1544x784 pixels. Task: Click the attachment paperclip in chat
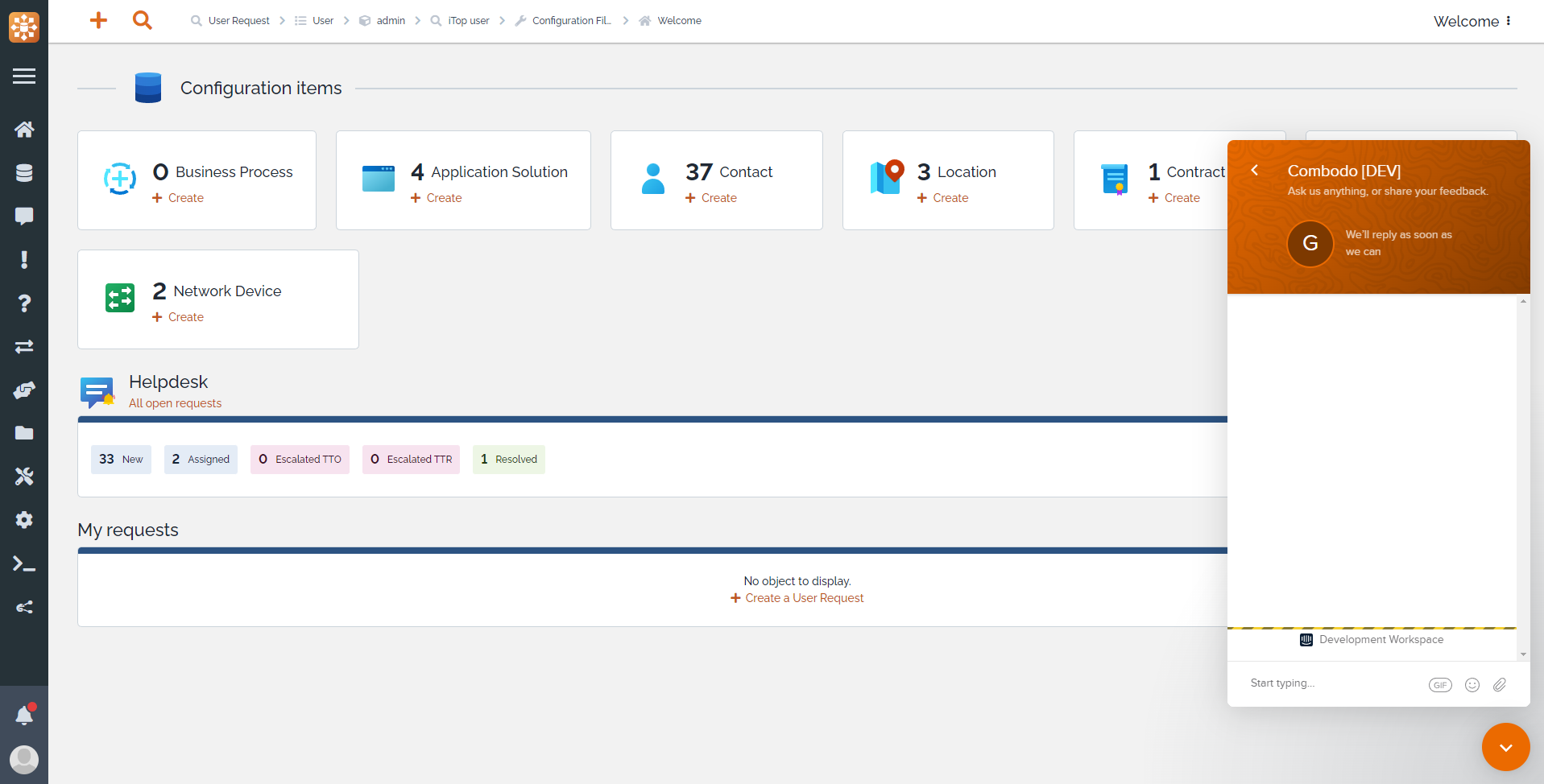click(1499, 684)
